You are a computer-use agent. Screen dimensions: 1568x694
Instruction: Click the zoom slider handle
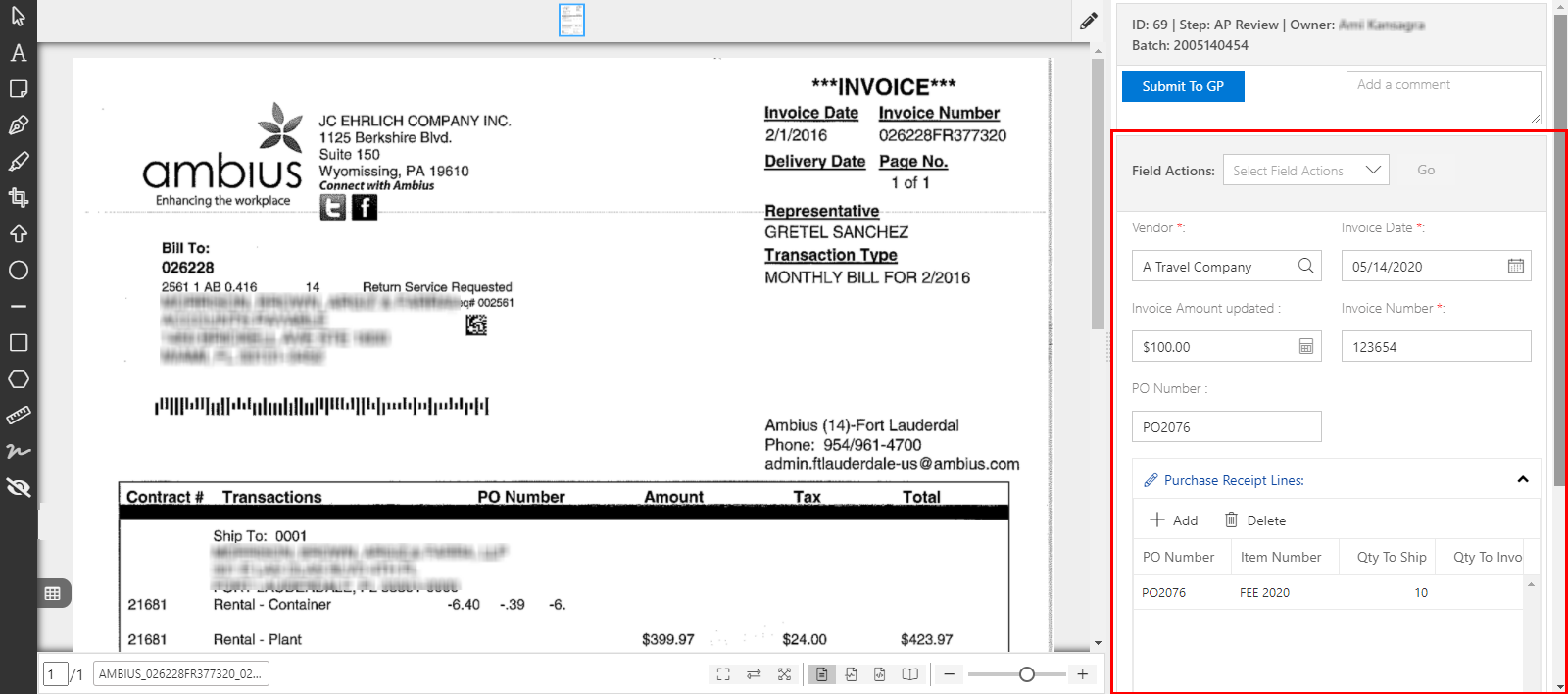click(1026, 674)
